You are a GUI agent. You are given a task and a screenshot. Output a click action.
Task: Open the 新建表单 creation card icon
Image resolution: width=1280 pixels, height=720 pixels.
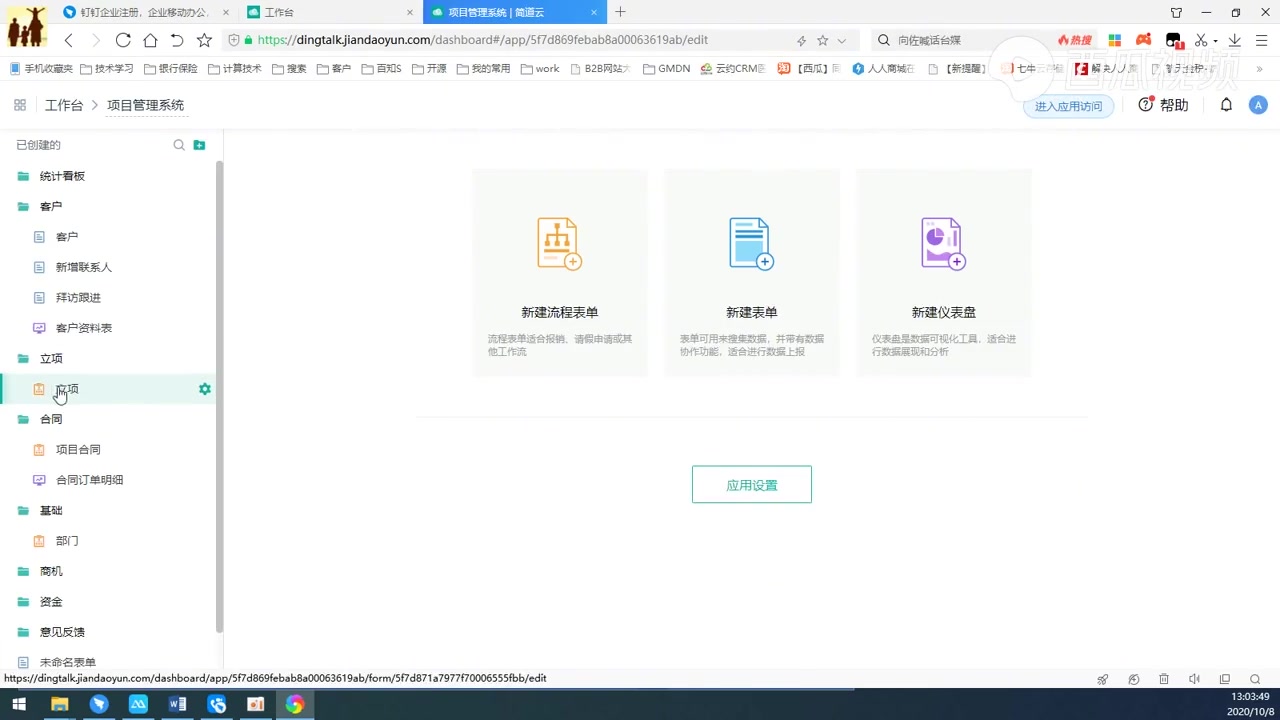click(751, 243)
